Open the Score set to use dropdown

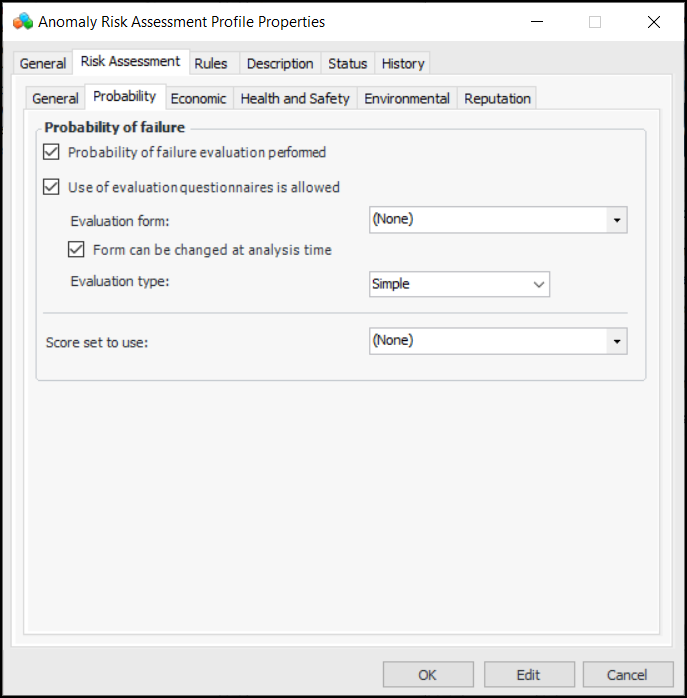tap(617, 341)
